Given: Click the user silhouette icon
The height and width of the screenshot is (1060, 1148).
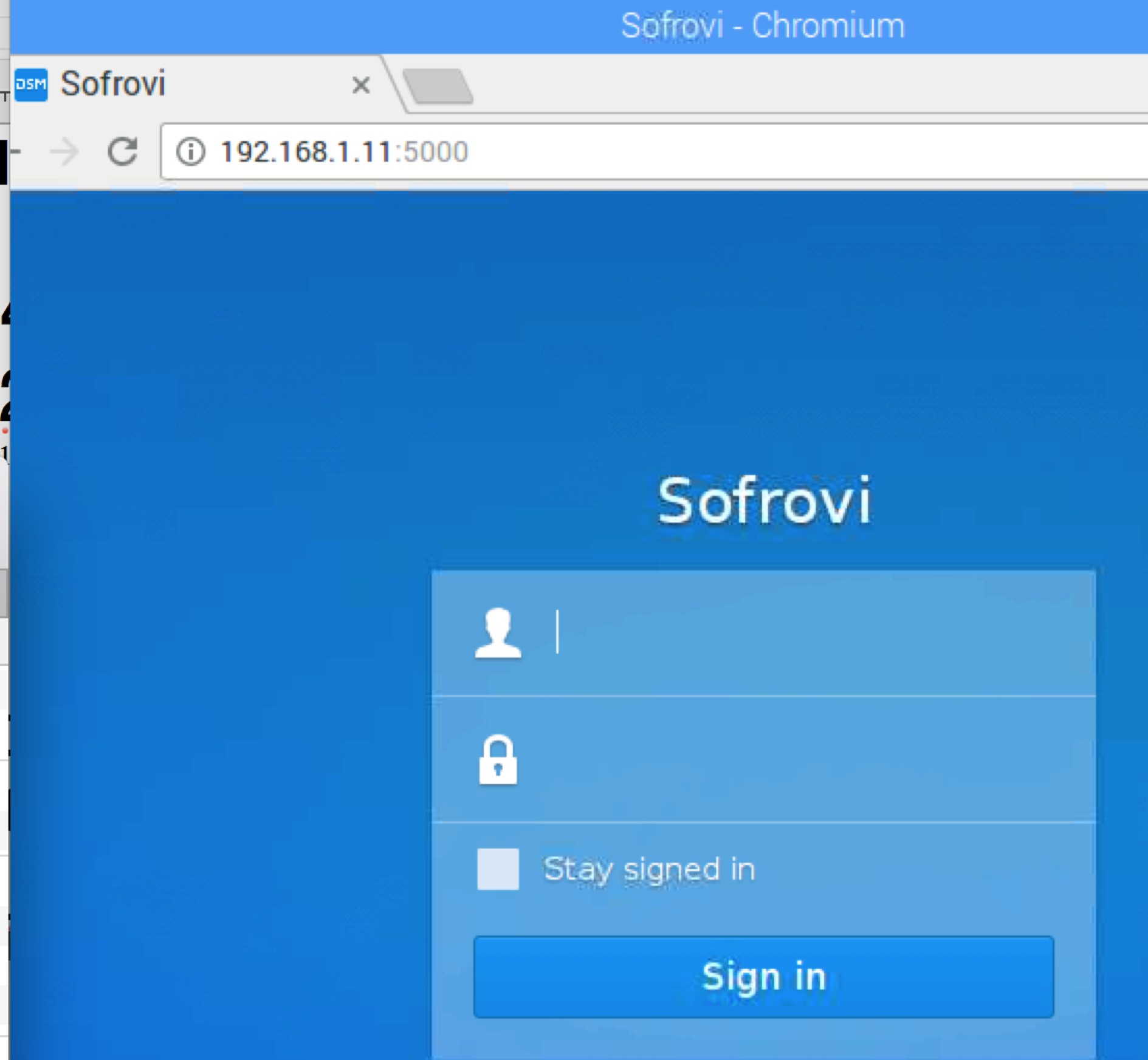Looking at the screenshot, I should [x=498, y=632].
